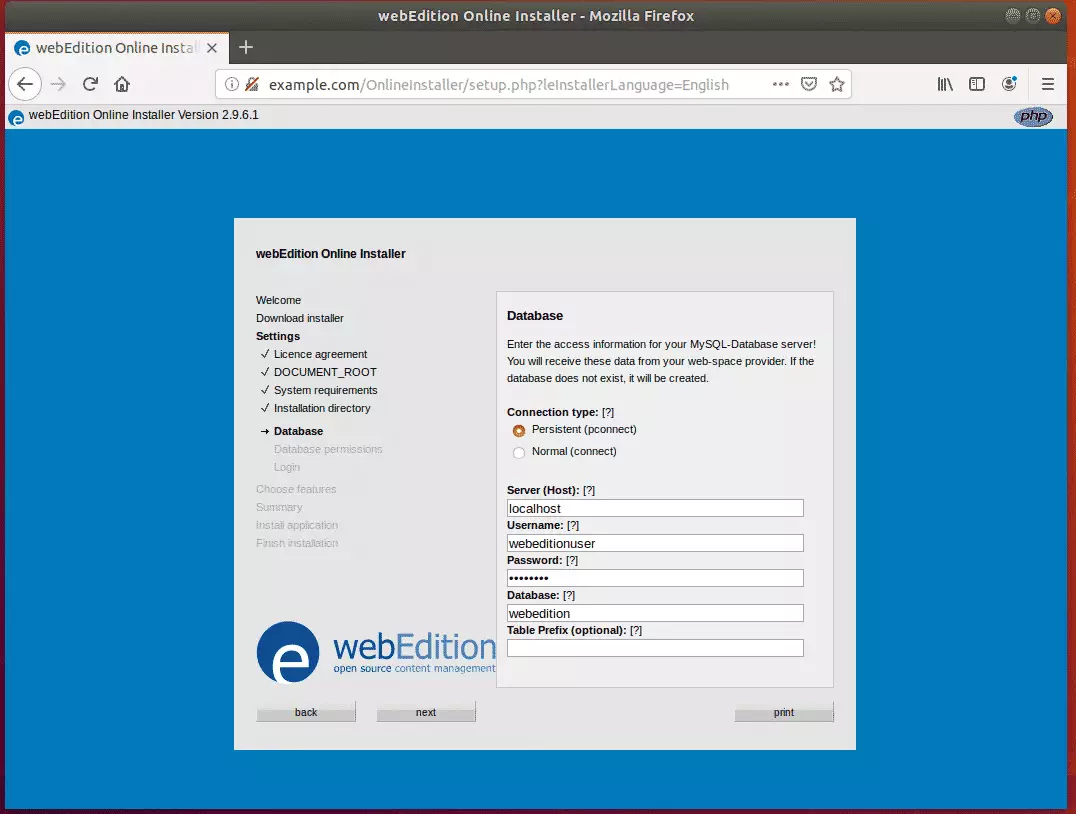Open Table Prefix [?] help

point(636,630)
